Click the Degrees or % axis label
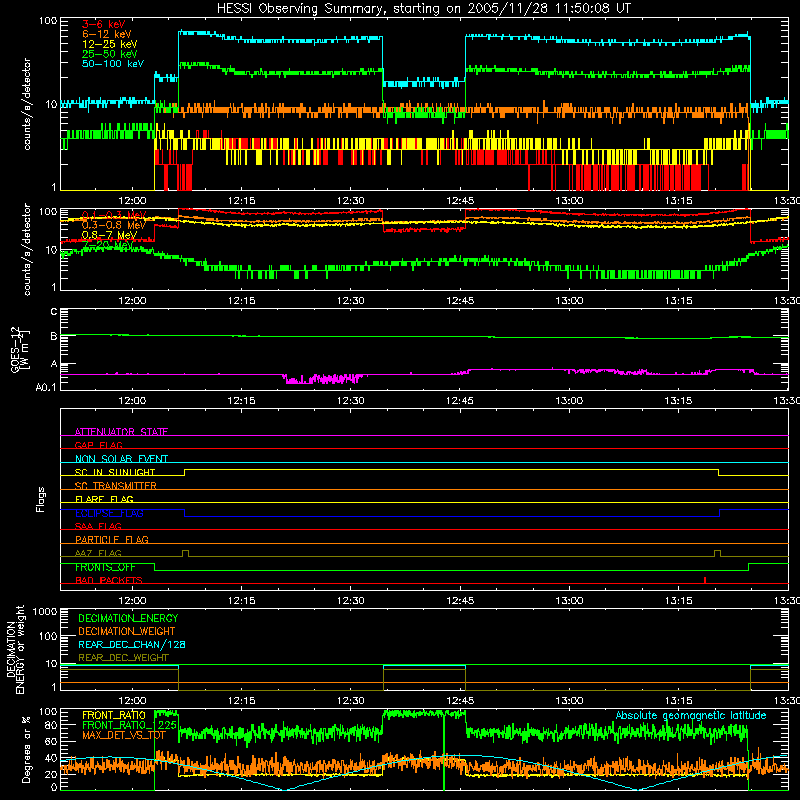 point(26,749)
